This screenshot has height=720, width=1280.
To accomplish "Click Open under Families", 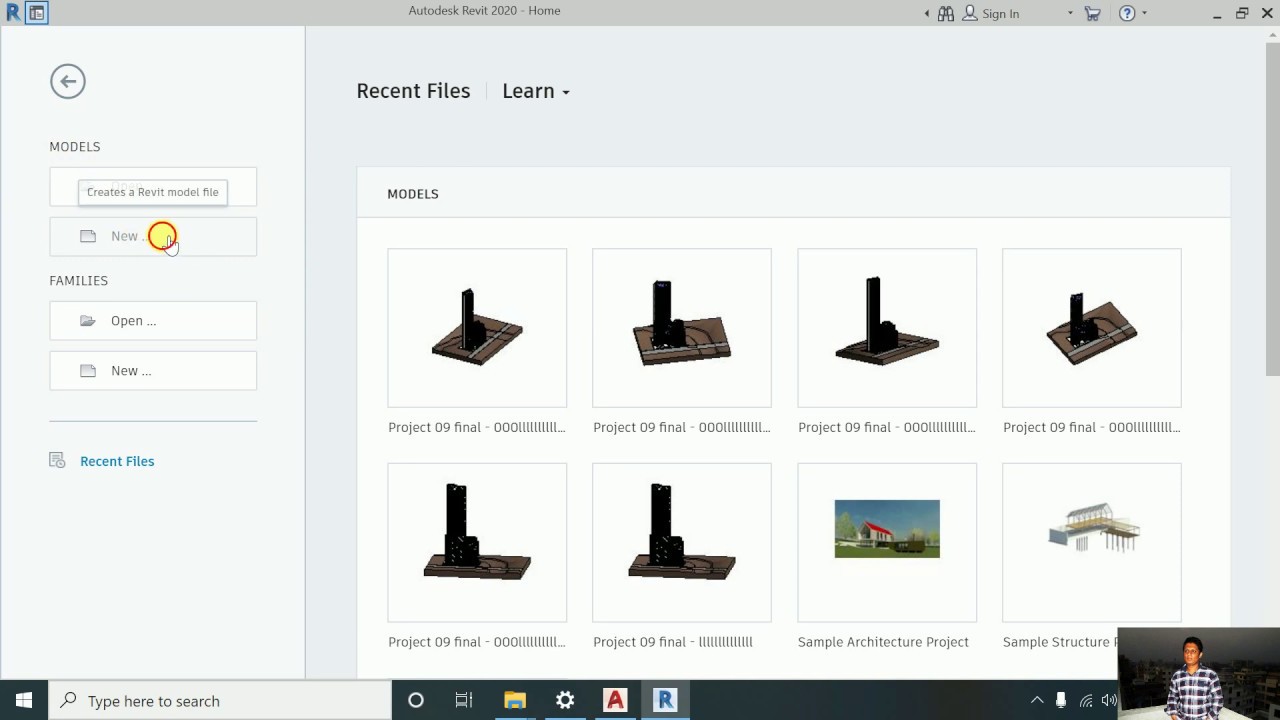I will (x=153, y=321).
